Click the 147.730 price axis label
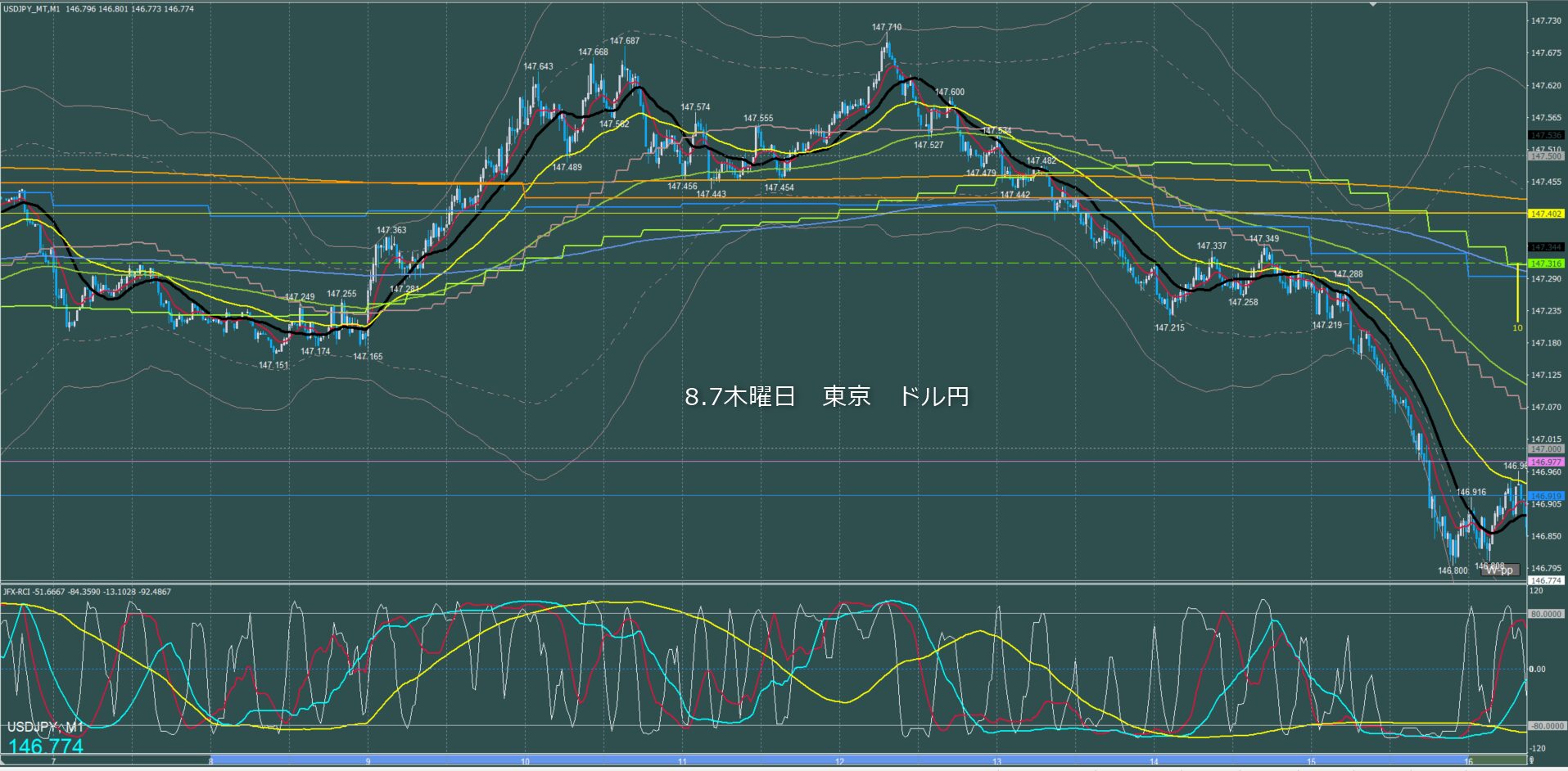Image resolution: width=1568 pixels, height=771 pixels. coord(1546,21)
